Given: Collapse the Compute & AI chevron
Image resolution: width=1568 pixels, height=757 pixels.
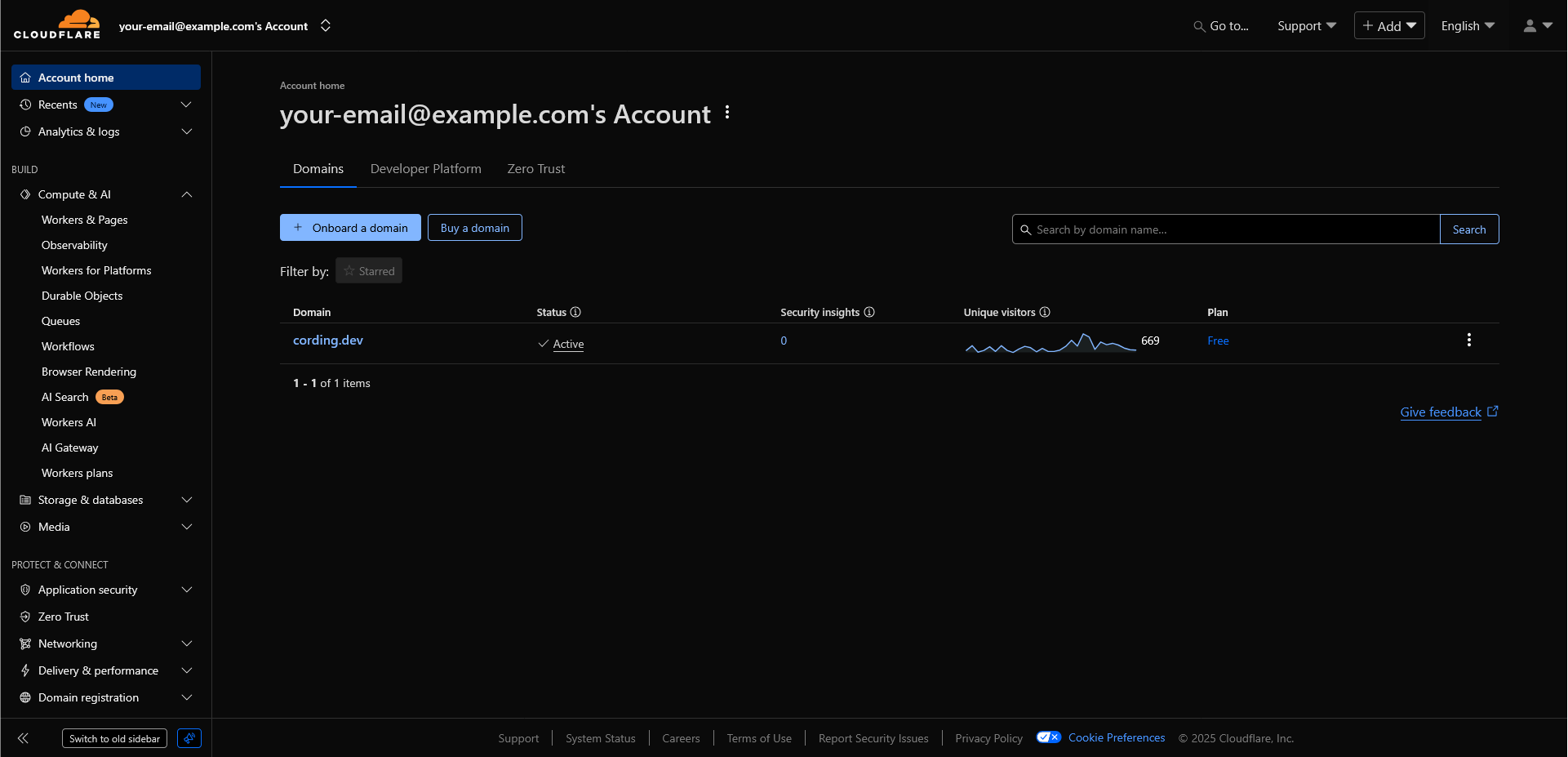Looking at the screenshot, I should [186, 194].
